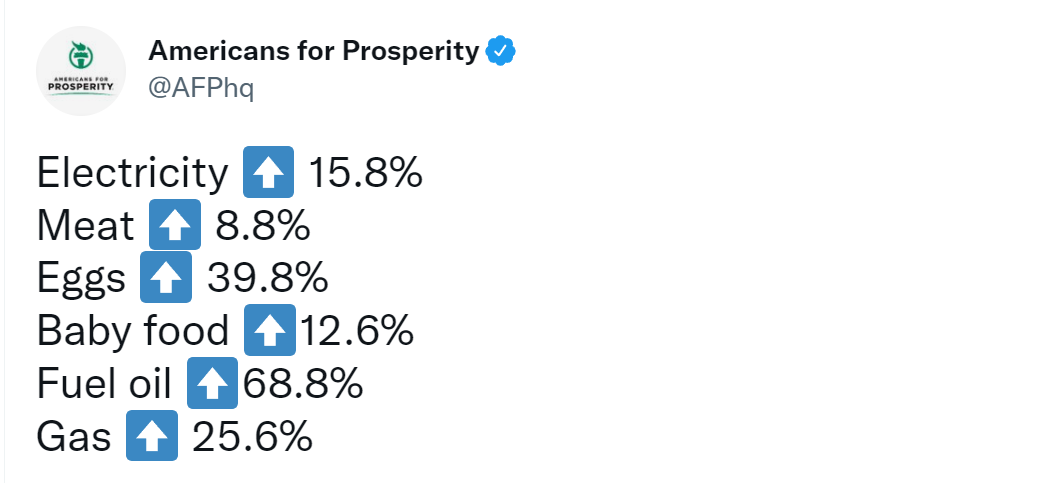Screen dimensions: 1045x483
Task: Click the 39.8% eggs figure
Action: point(267,279)
